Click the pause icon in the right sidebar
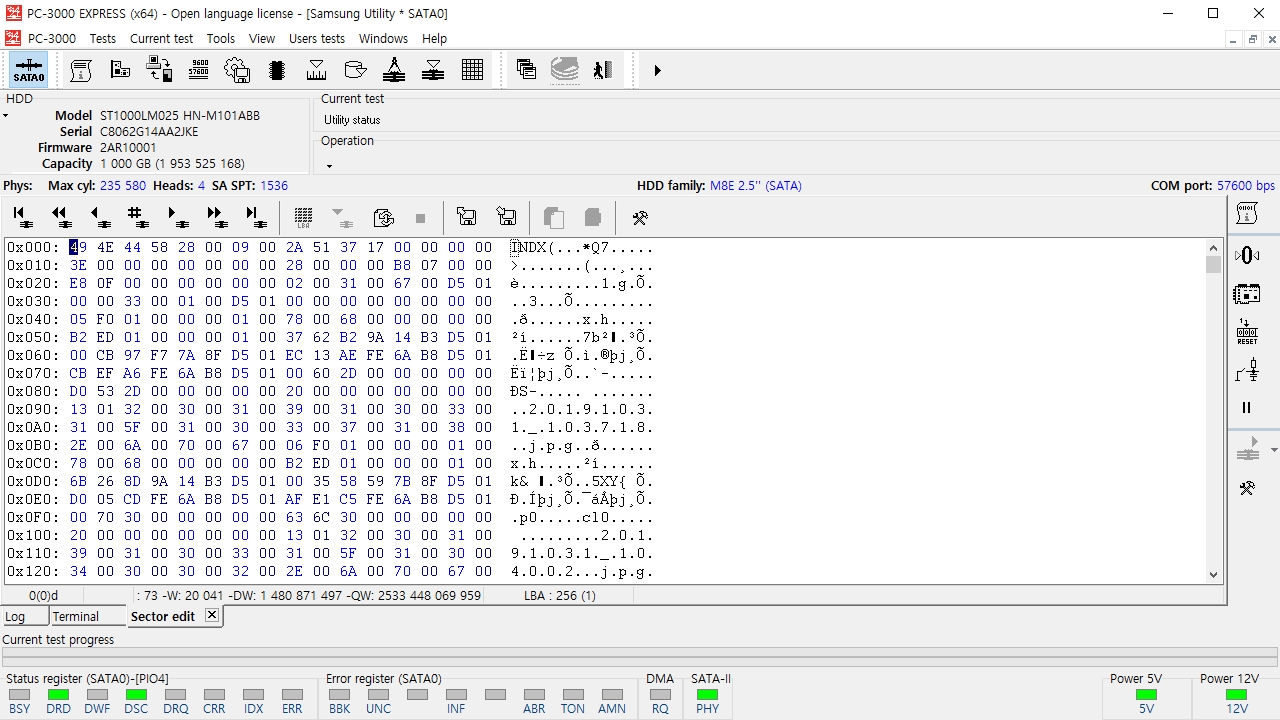 coord(1247,408)
